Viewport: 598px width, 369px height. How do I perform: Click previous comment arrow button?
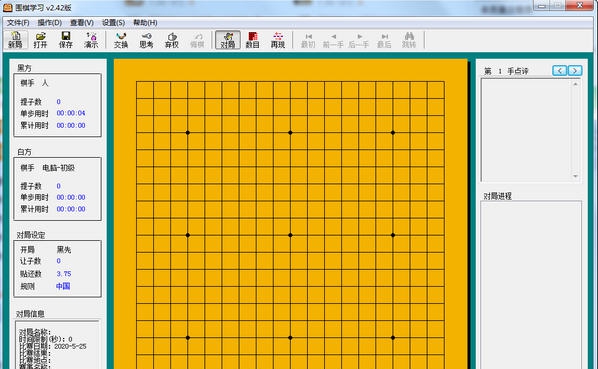559,71
